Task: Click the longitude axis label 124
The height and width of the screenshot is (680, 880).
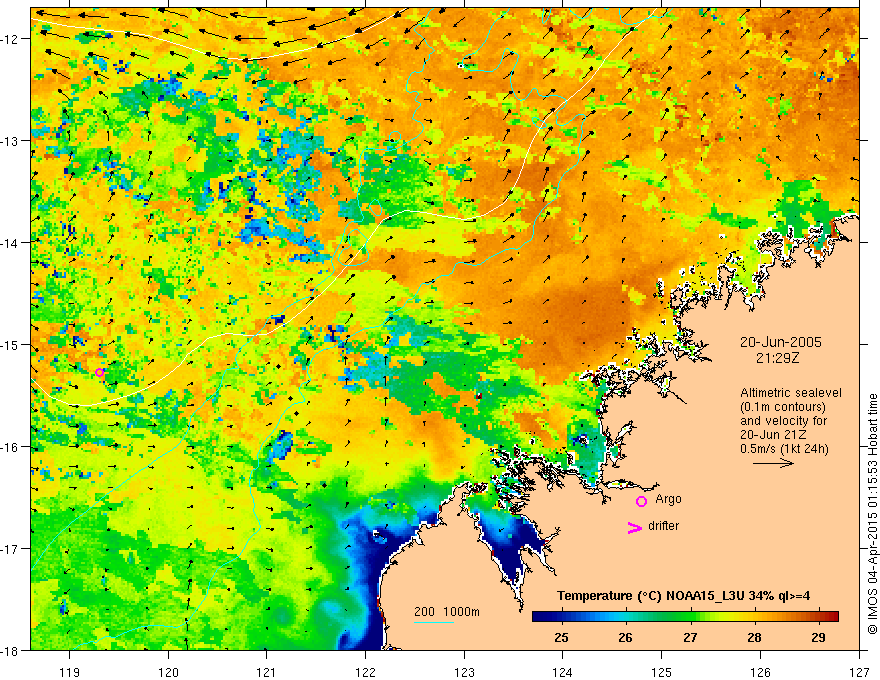Action: click(x=563, y=672)
